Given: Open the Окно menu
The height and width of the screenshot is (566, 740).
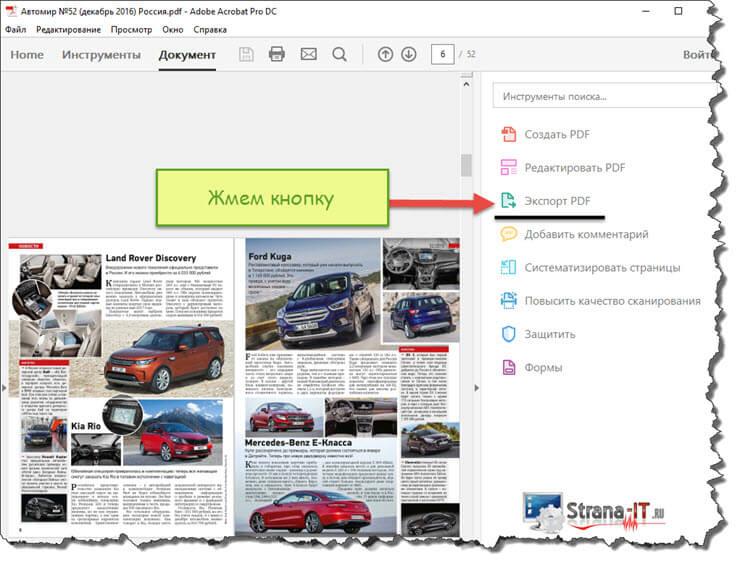Looking at the screenshot, I should point(173,29).
